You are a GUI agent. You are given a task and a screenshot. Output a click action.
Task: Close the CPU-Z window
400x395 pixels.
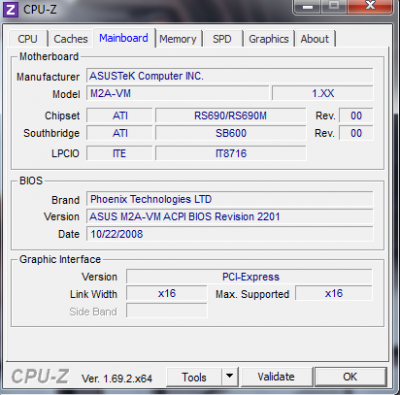pyautogui.click(x=370, y=7)
